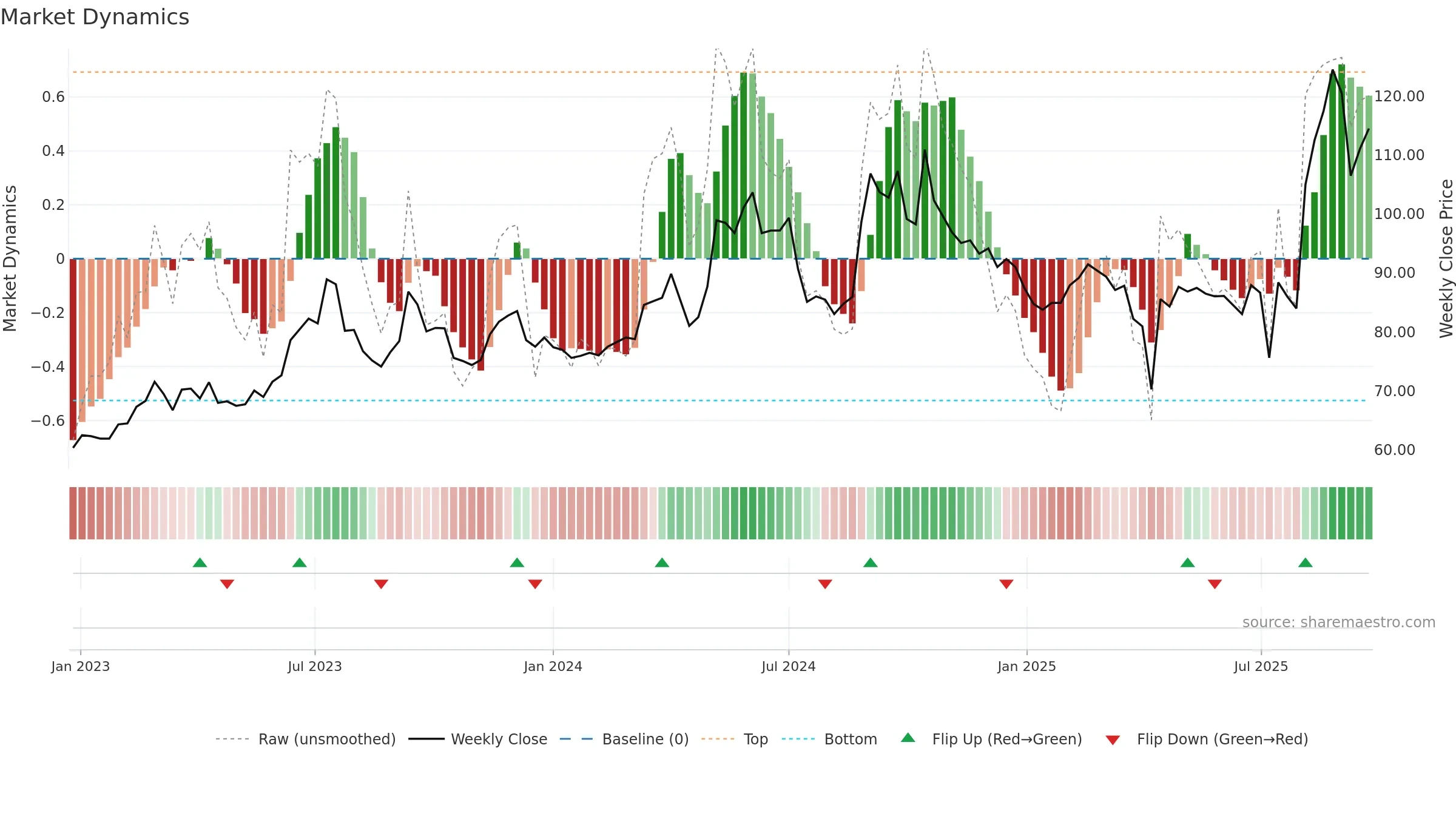
Task: Click the Jul 2025 x-axis label
Action: pyautogui.click(x=1261, y=666)
